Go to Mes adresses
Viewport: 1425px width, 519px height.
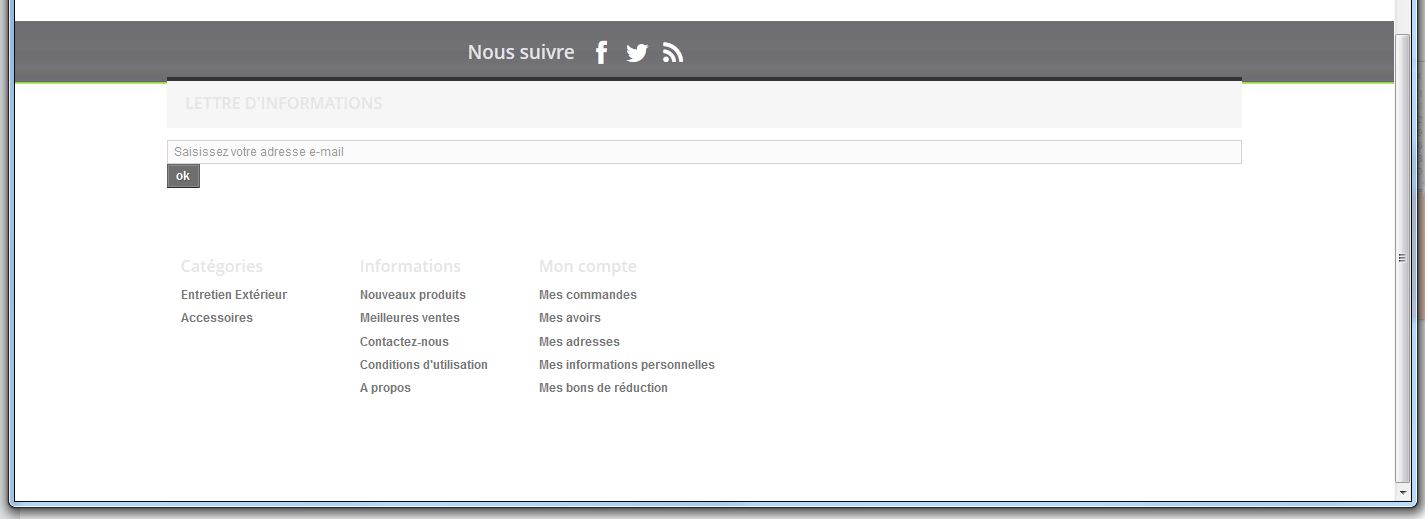point(579,342)
